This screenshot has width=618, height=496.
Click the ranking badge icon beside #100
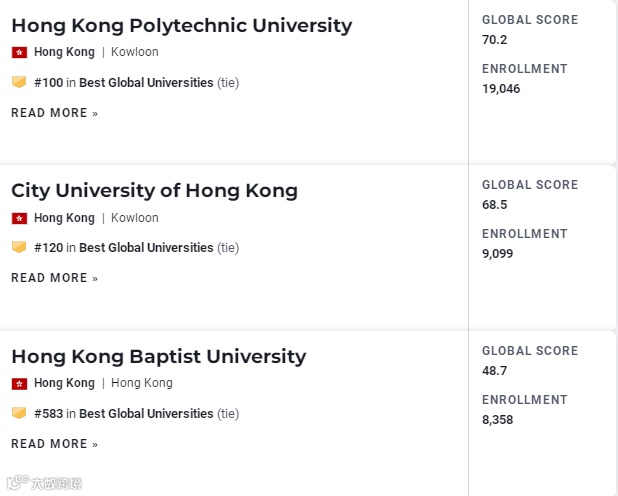click(x=19, y=82)
